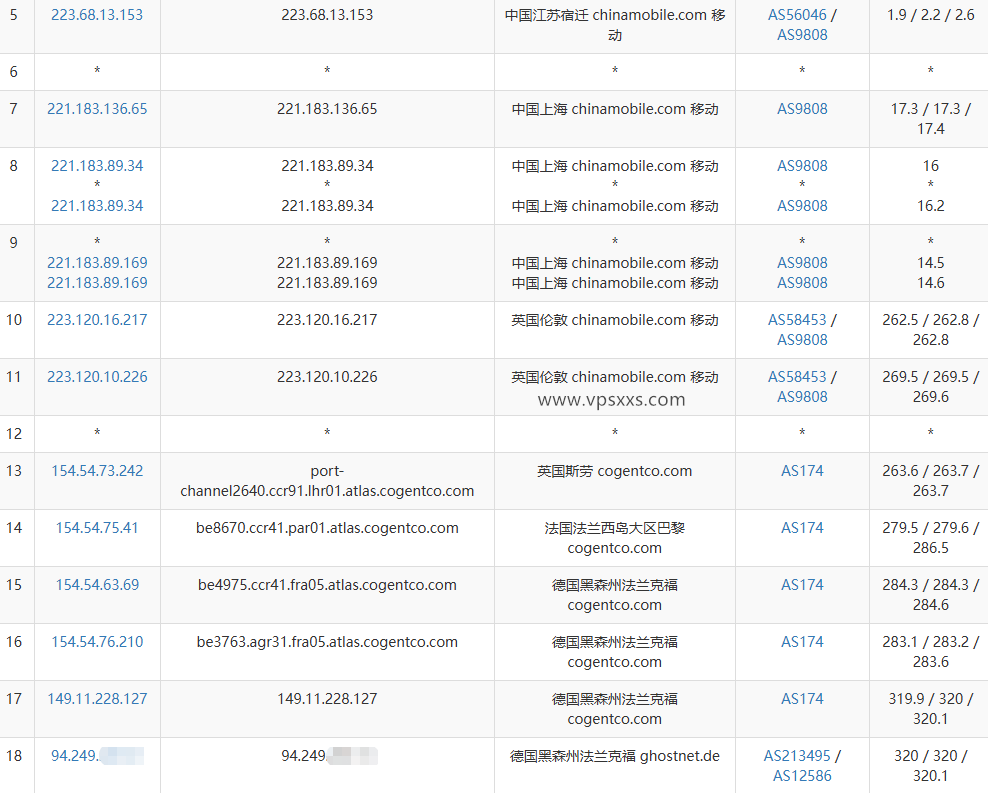Screen dimensions: 988x793
Task: Open AS12586 link in hop 18
Action: click(x=802, y=776)
